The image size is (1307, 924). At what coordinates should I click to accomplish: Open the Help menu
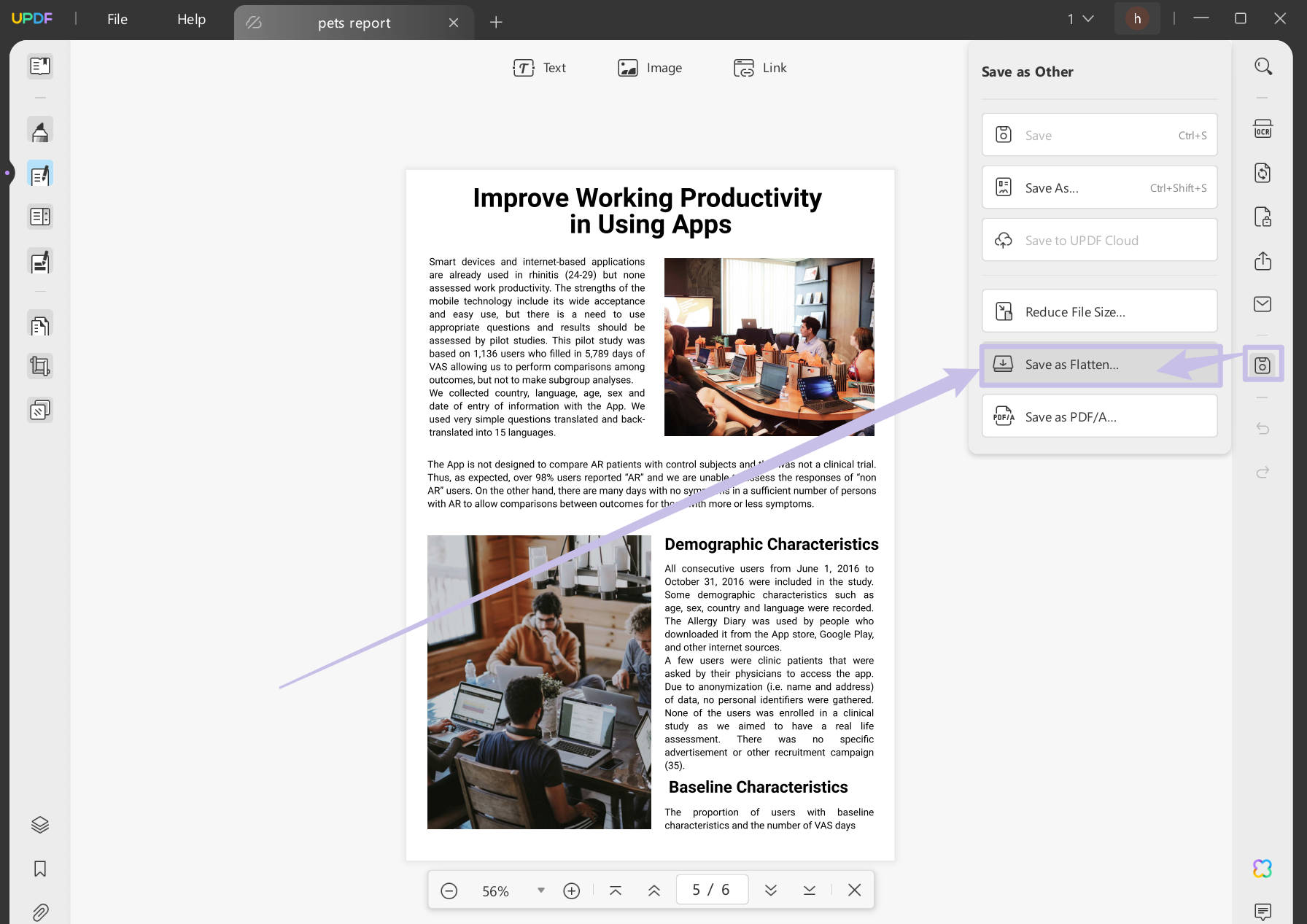[x=191, y=19]
